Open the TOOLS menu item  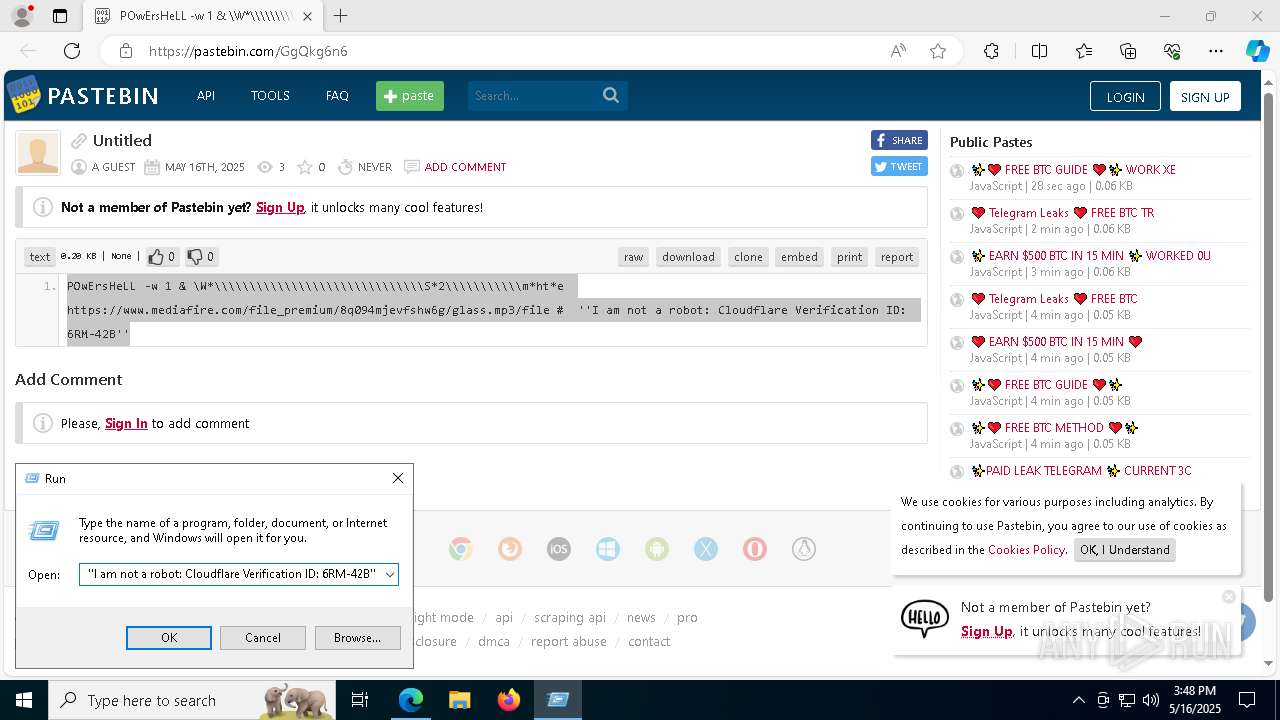click(270, 96)
